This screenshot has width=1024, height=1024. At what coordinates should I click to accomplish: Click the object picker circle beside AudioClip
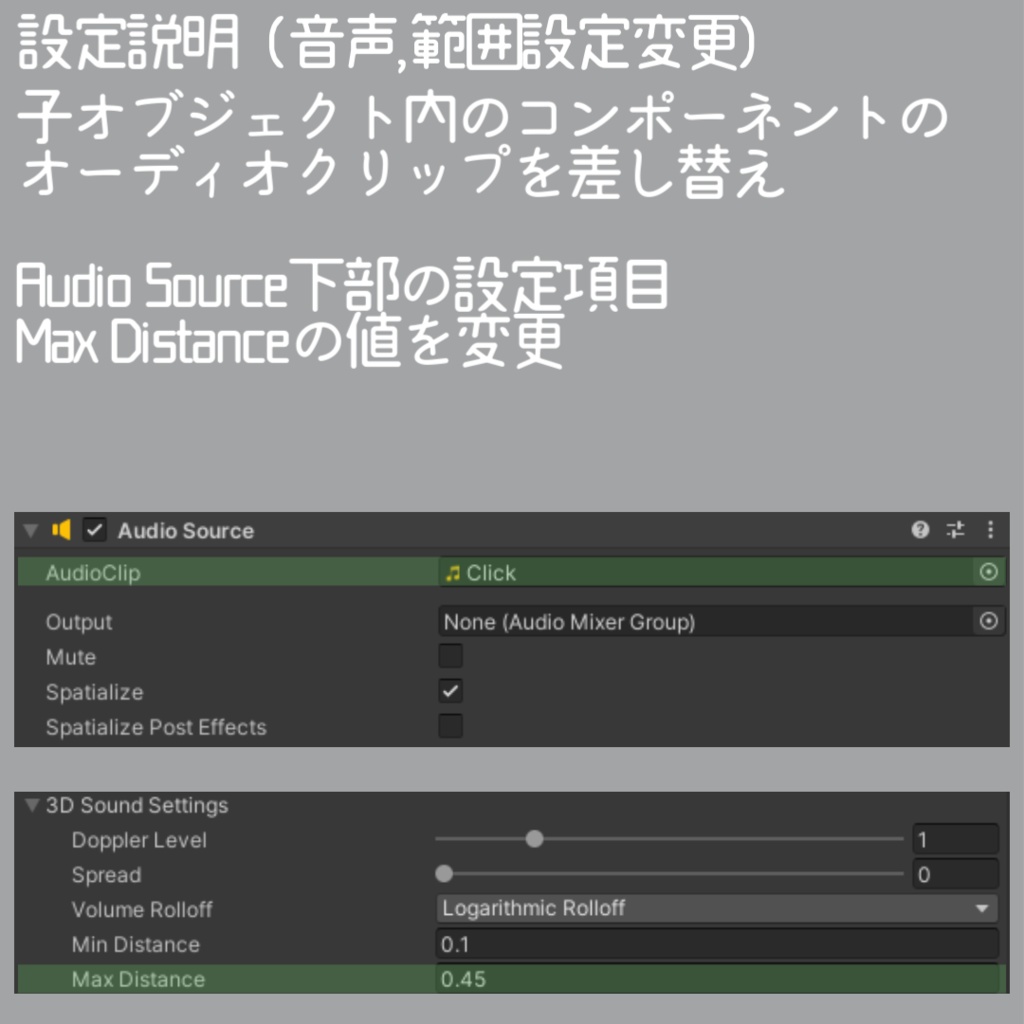[x=989, y=572]
